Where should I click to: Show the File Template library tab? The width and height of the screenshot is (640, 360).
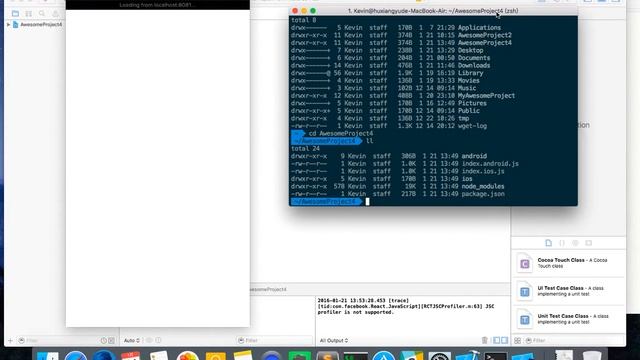(549, 243)
